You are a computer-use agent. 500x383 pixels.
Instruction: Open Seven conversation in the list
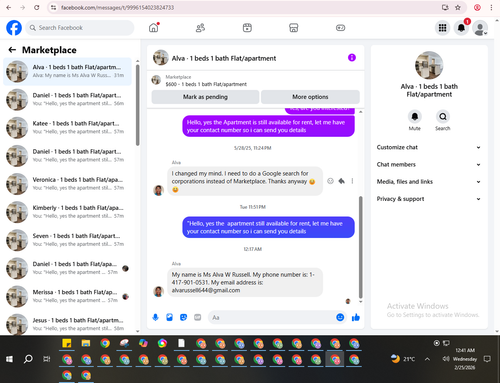[68, 240]
